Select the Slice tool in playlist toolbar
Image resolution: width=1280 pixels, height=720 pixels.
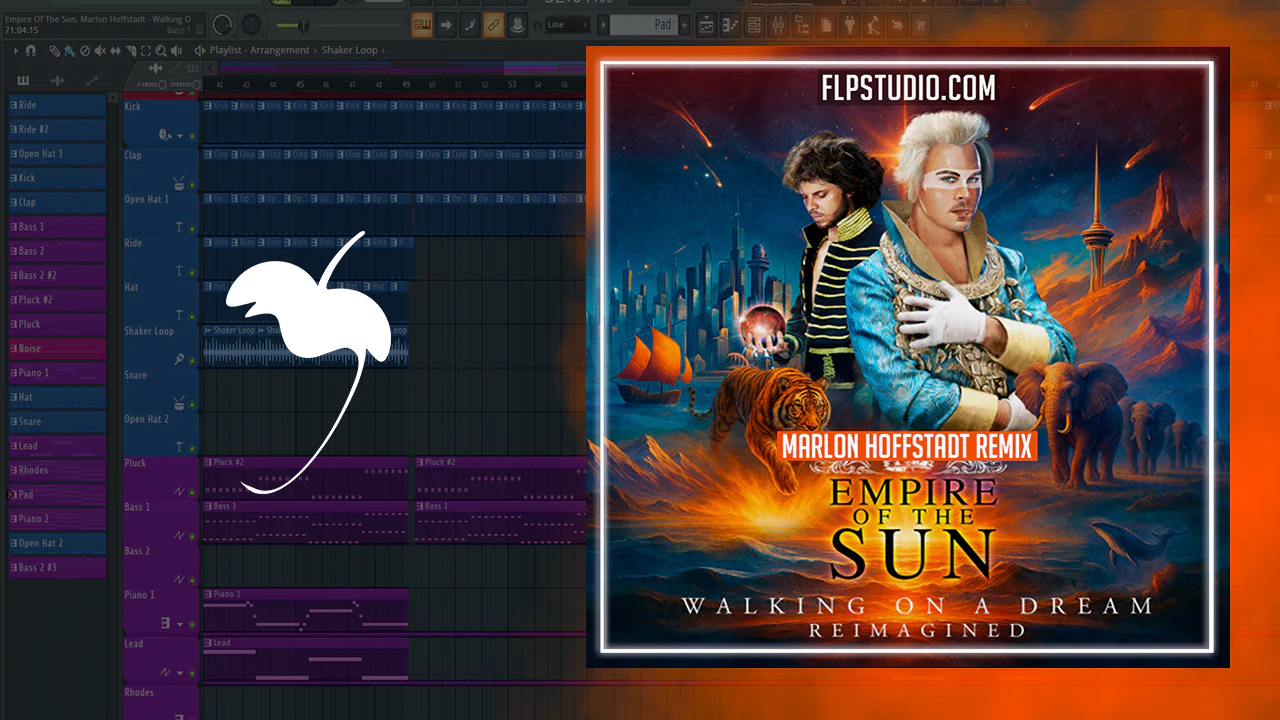[133, 50]
